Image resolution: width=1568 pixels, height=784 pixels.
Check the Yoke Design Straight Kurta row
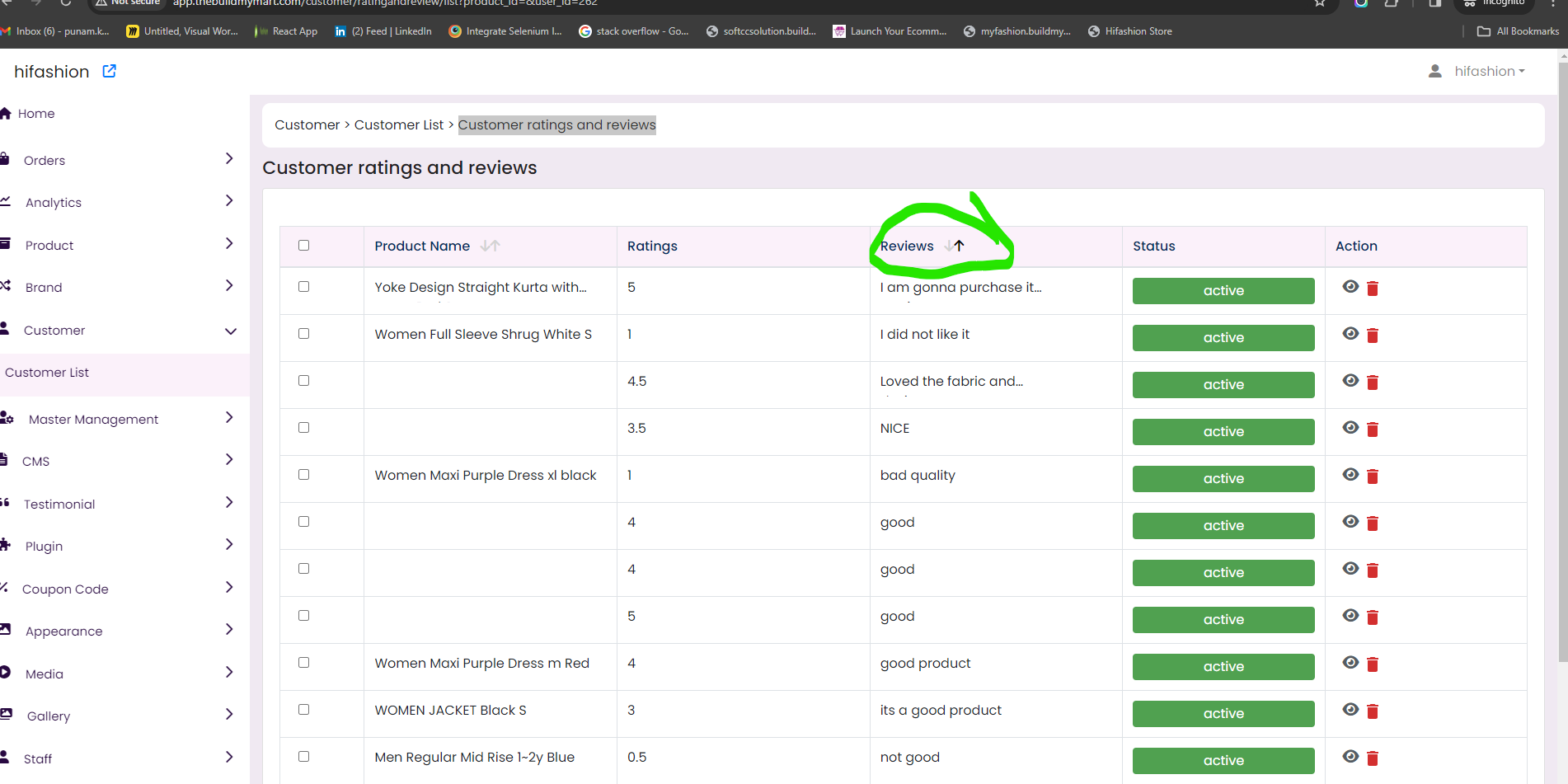[303, 286]
